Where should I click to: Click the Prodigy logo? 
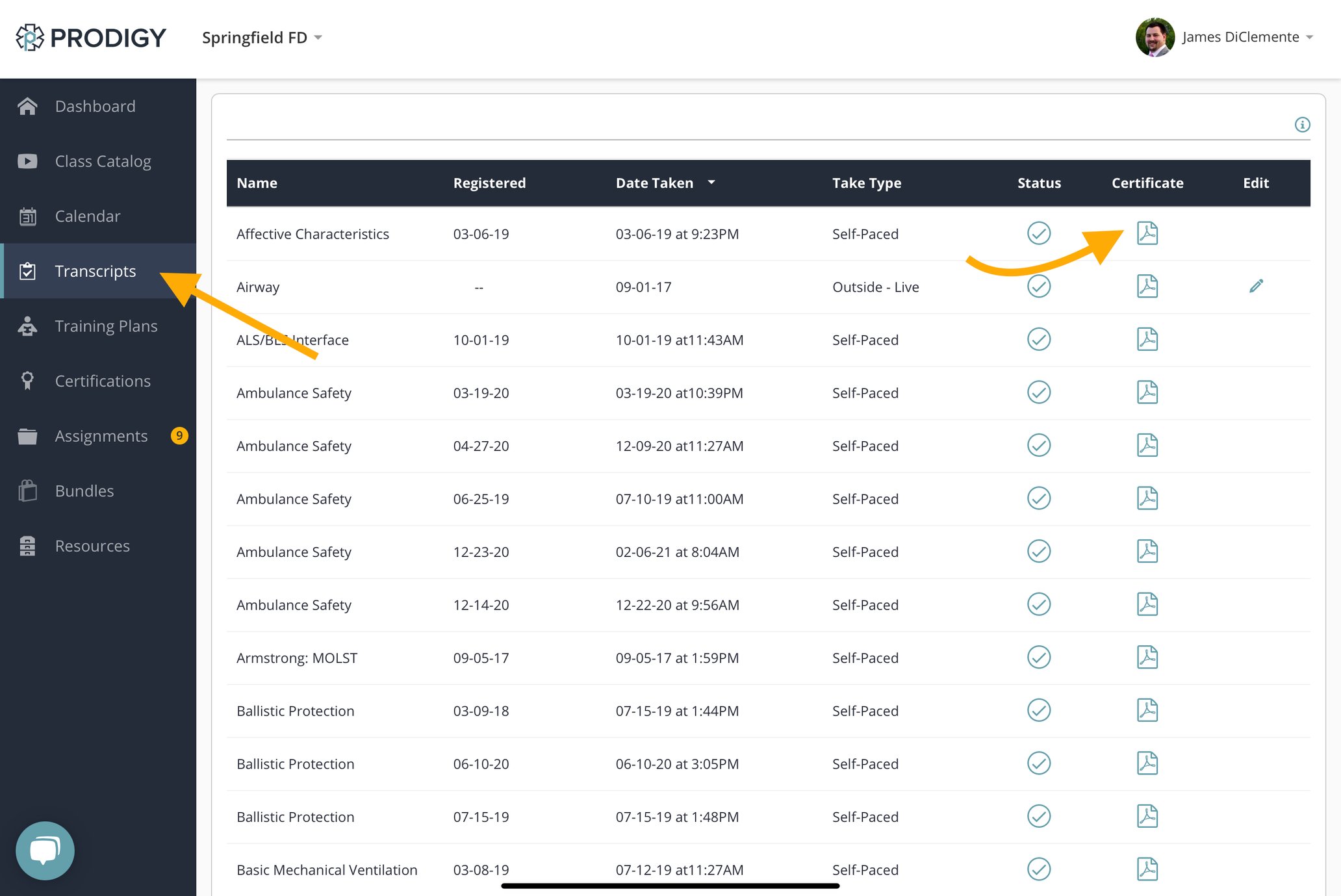click(x=91, y=38)
